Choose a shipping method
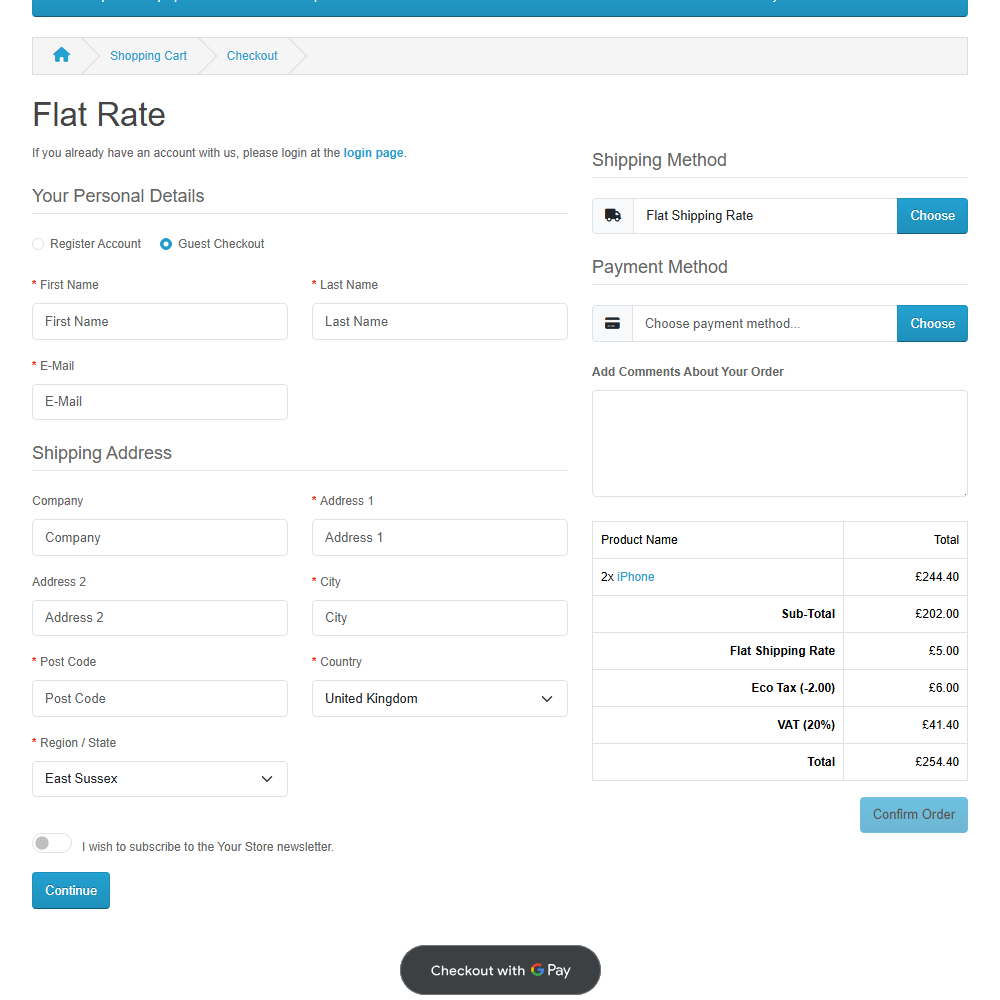Image resolution: width=1000 pixels, height=1000 pixels. pos(931,216)
